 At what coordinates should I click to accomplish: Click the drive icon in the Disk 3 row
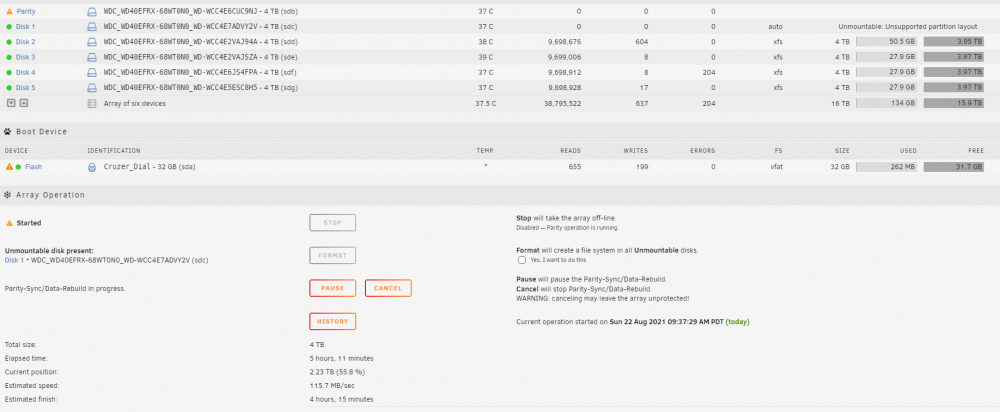point(92,57)
